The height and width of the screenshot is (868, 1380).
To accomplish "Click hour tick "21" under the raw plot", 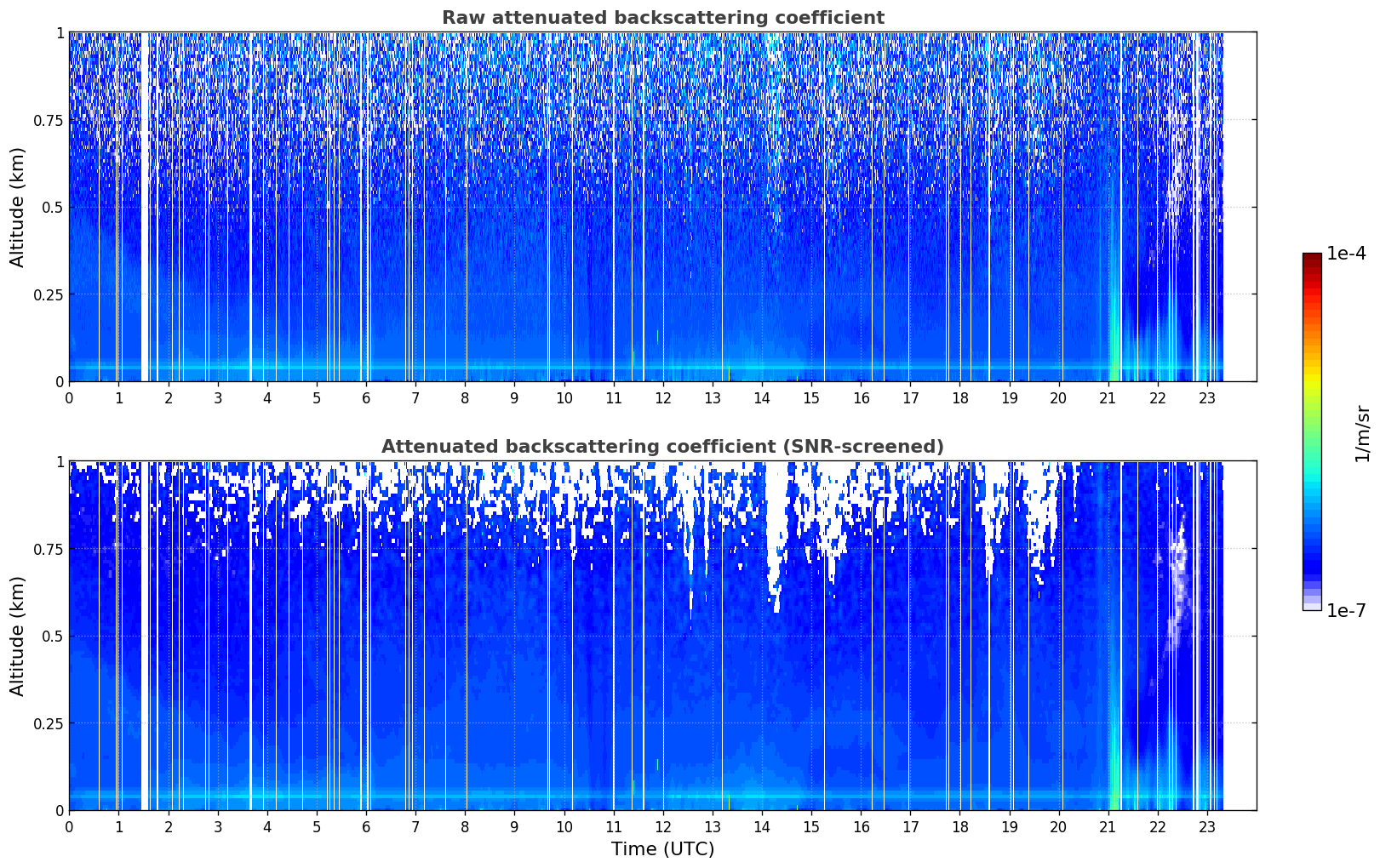I will [1108, 398].
